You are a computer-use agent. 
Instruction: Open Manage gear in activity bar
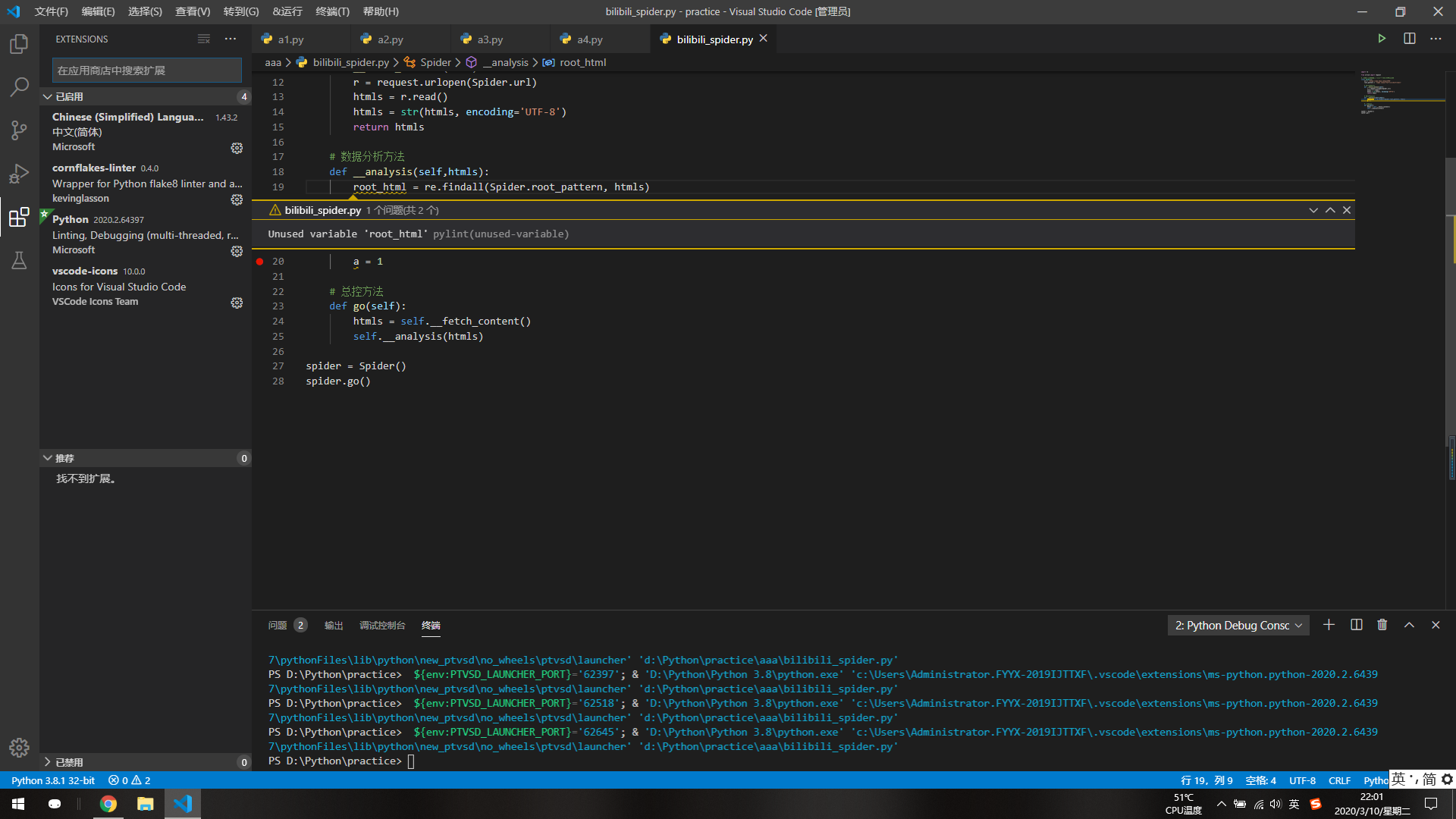(19, 748)
